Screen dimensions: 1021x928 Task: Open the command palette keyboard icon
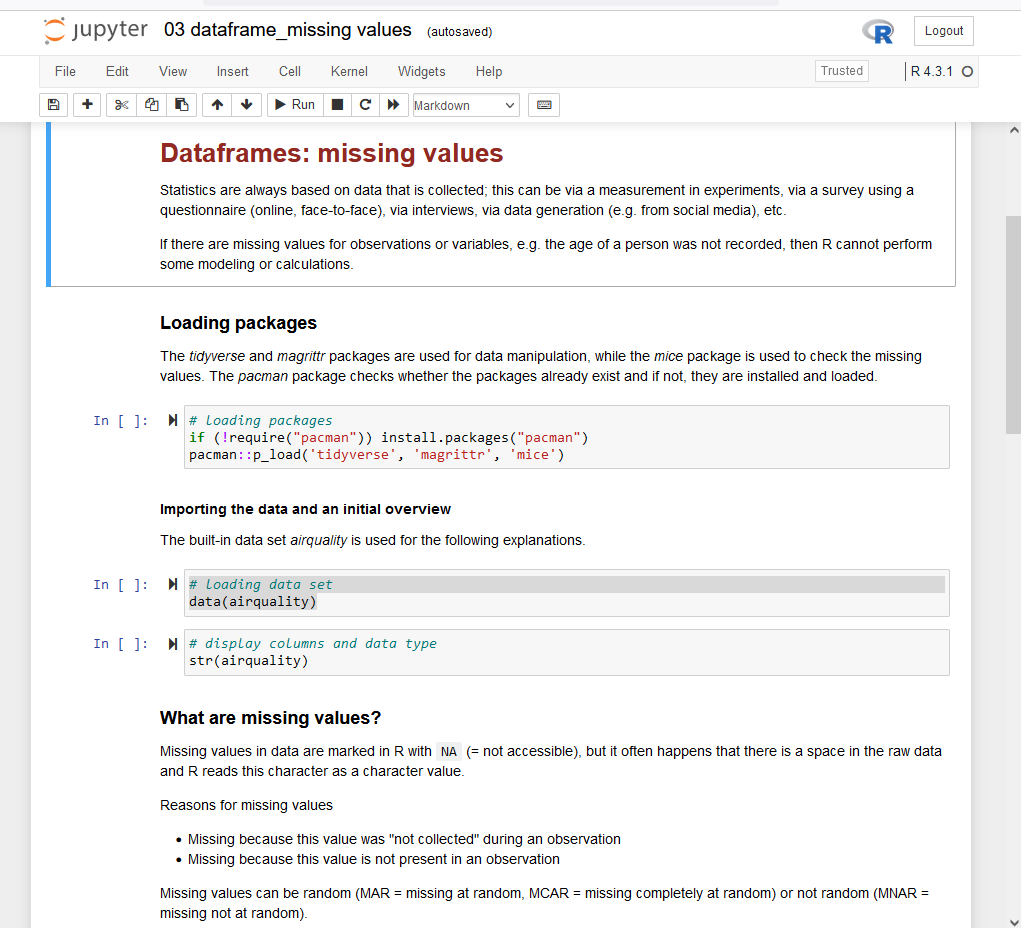click(544, 105)
